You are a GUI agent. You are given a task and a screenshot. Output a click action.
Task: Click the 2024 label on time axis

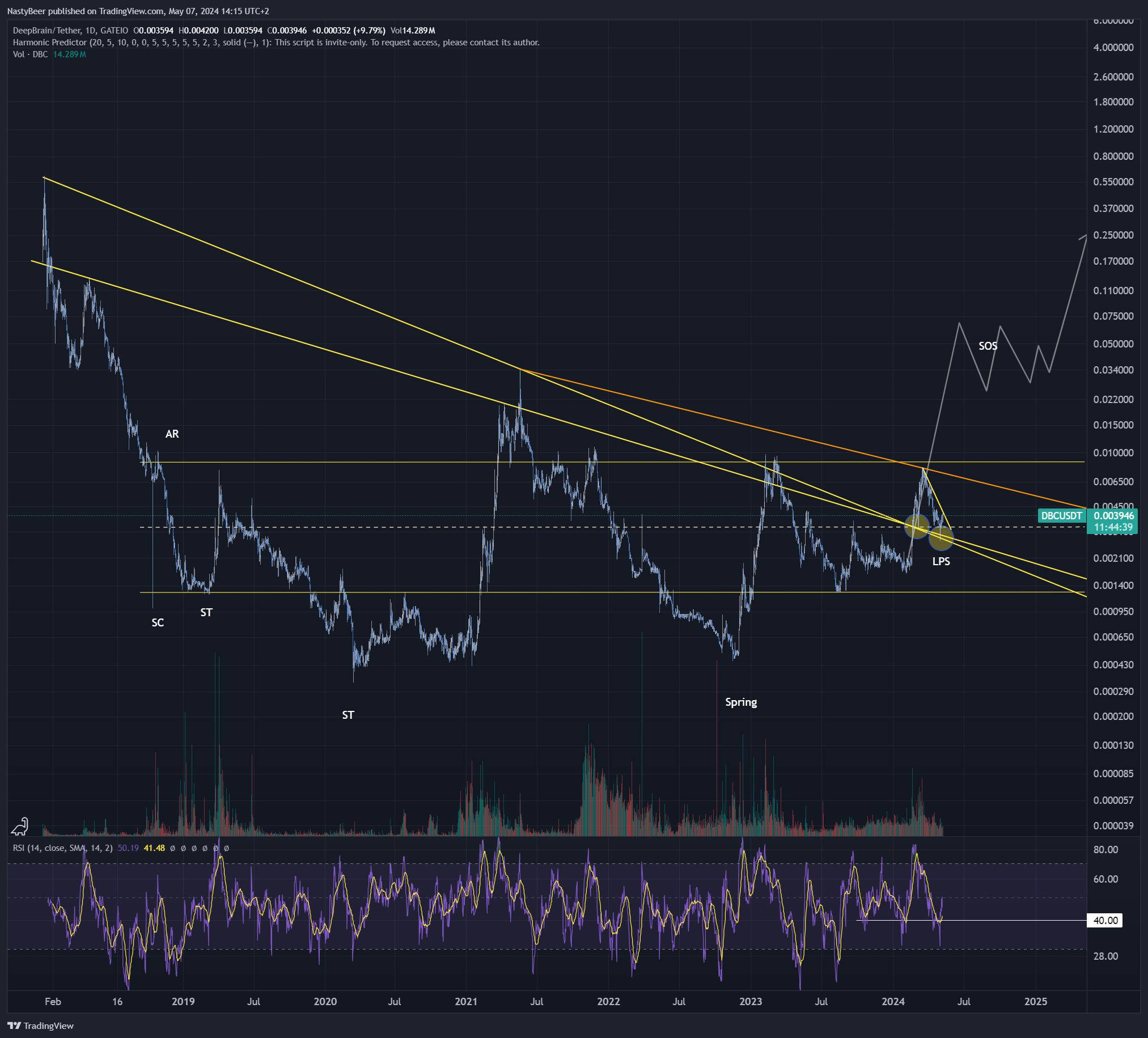tap(893, 1002)
